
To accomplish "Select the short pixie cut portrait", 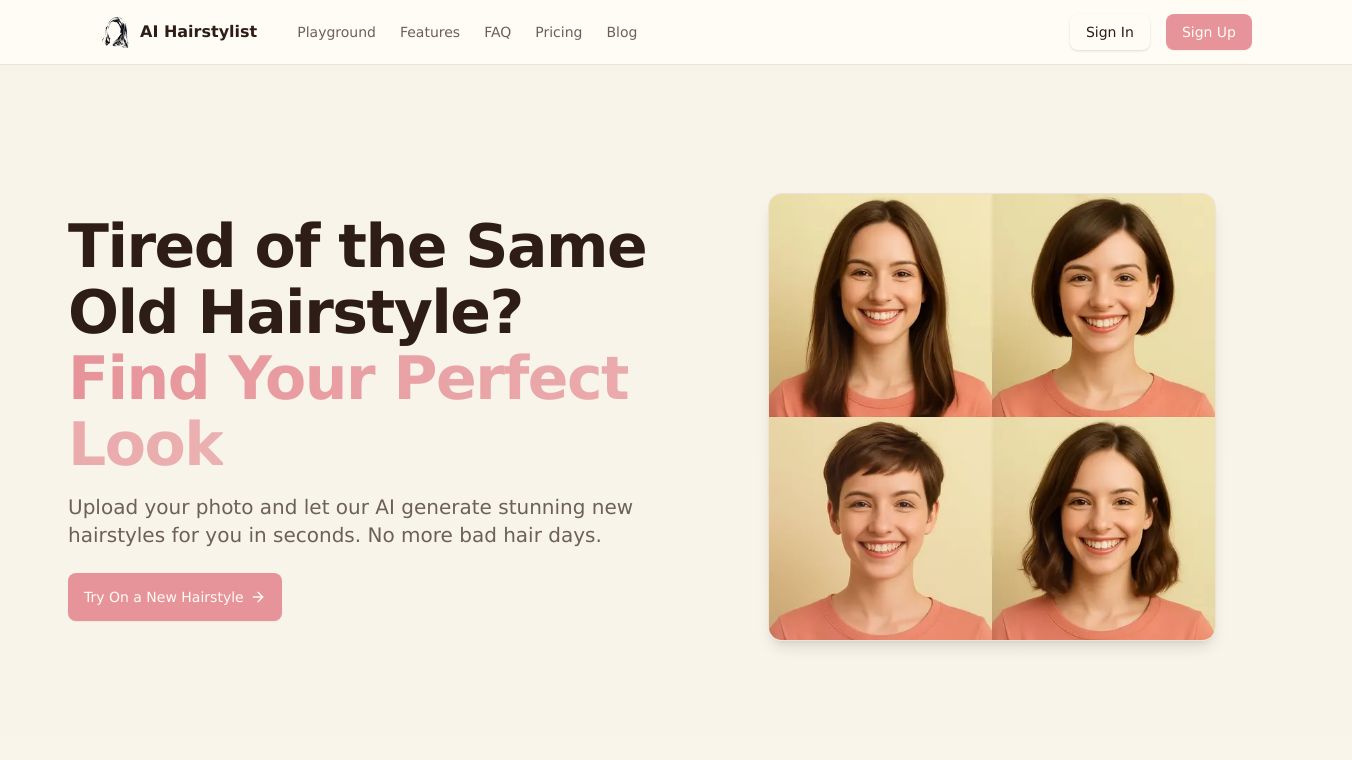I will coord(880,528).
